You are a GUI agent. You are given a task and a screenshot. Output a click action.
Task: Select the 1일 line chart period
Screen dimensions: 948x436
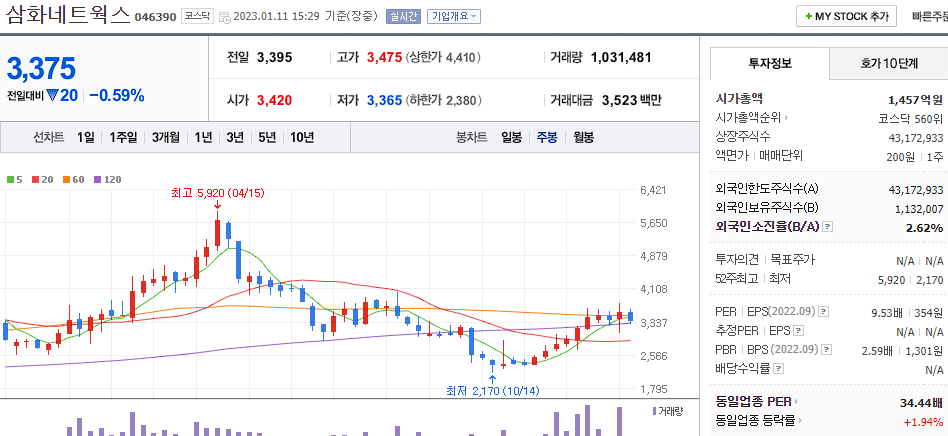coord(85,137)
